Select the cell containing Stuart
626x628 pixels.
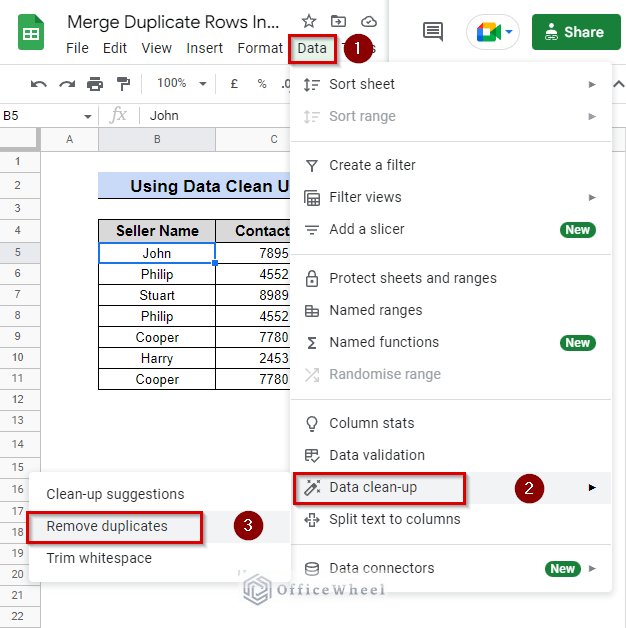[x=157, y=295]
